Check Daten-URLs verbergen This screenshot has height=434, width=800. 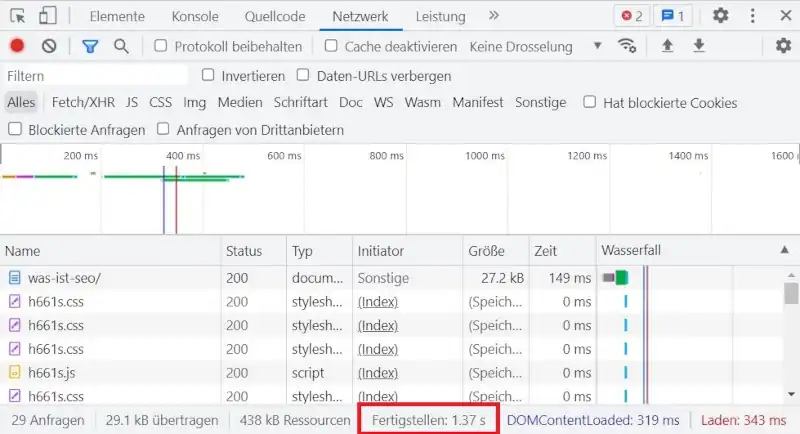point(303,75)
